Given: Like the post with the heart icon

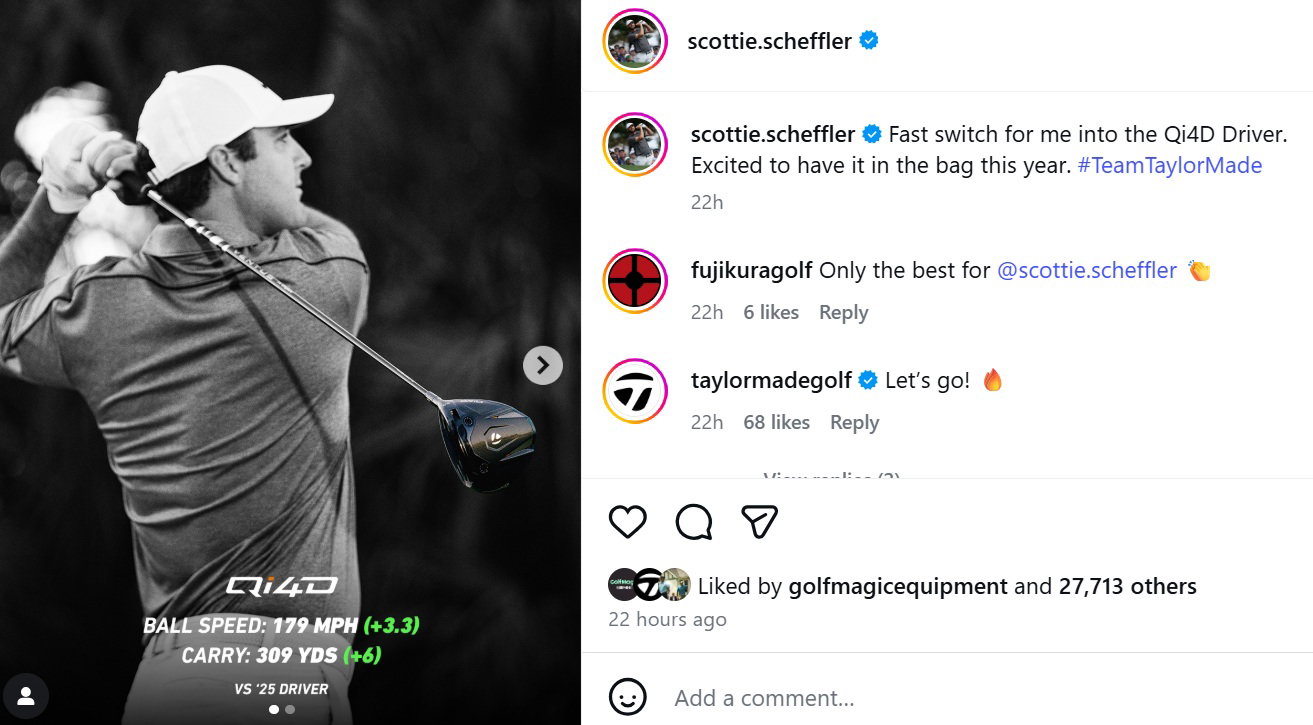Looking at the screenshot, I should coord(628,521).
